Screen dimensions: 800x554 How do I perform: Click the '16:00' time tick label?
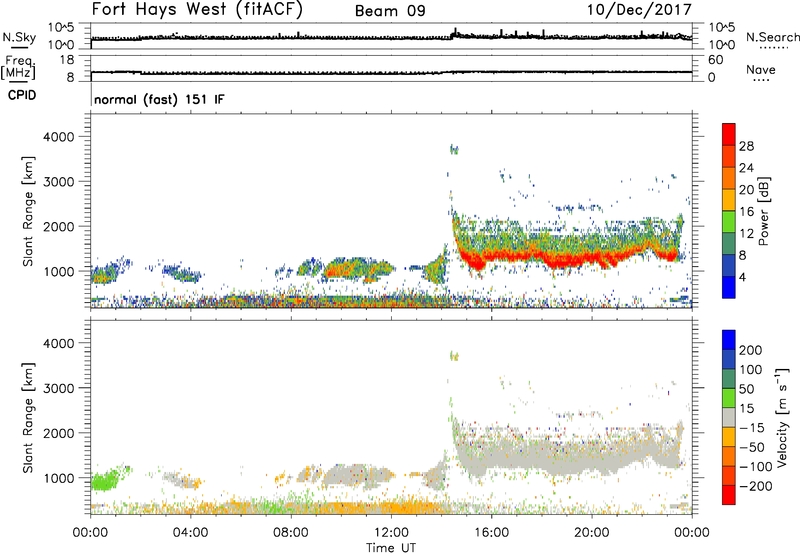click(491, 533)
